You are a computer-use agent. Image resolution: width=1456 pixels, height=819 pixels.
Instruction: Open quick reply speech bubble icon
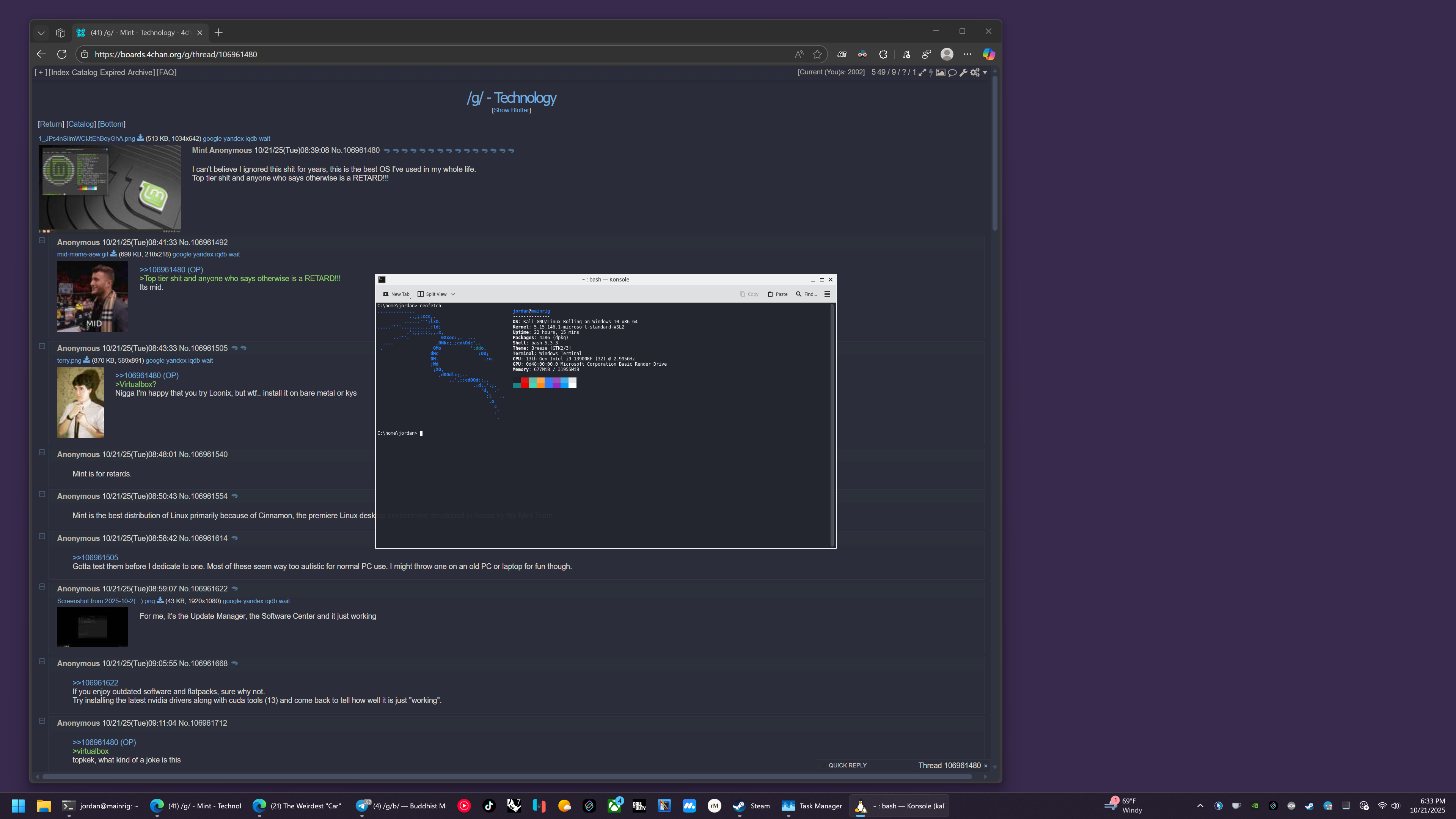[952, 72]
